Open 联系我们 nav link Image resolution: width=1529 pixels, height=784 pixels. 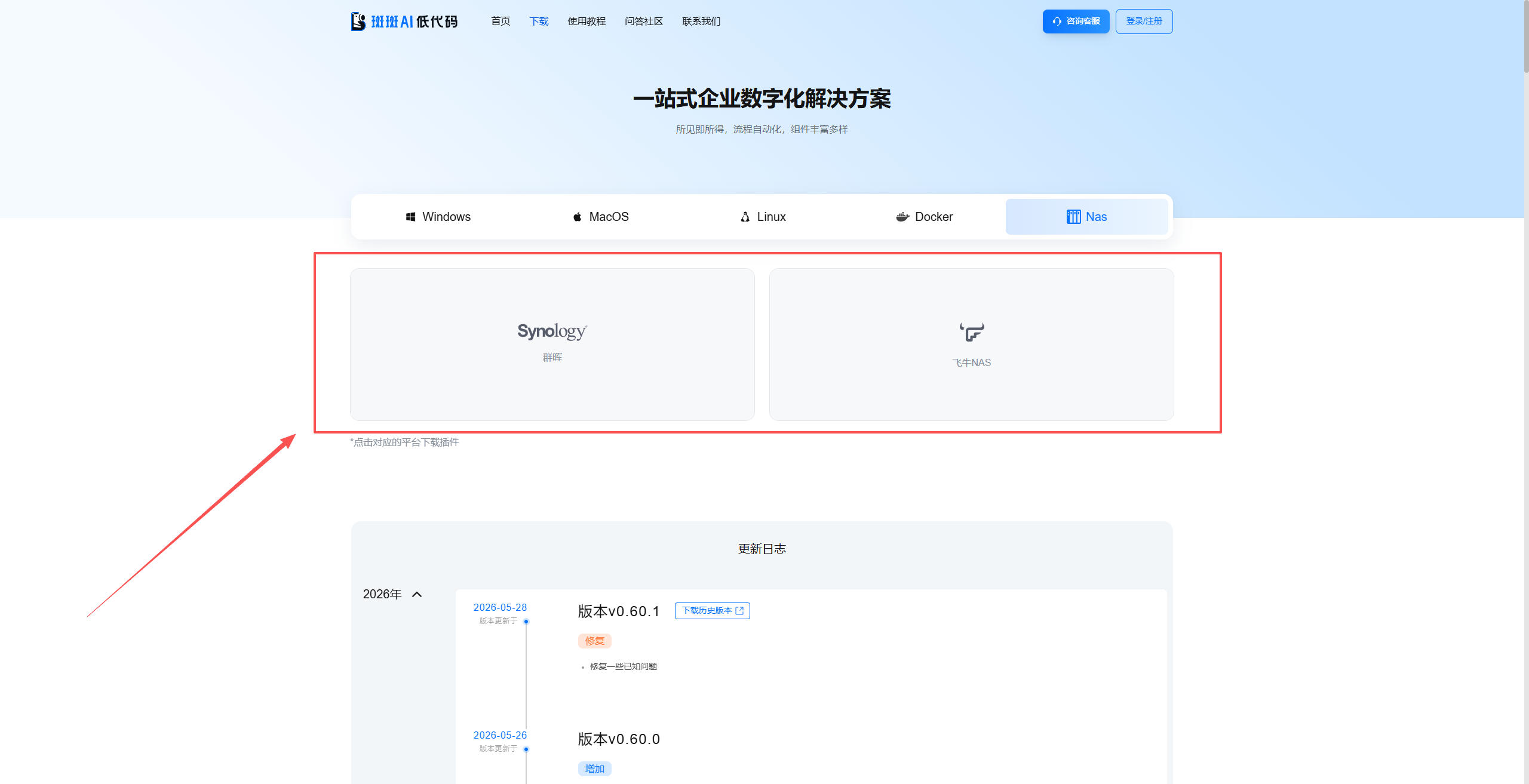tap(701, 21)
